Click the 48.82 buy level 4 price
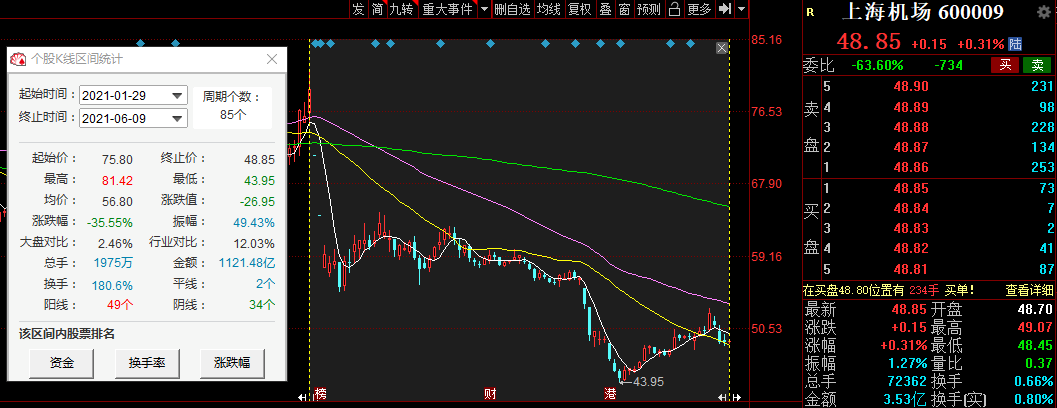This screenshot has width=1057, height=408. 910,249
